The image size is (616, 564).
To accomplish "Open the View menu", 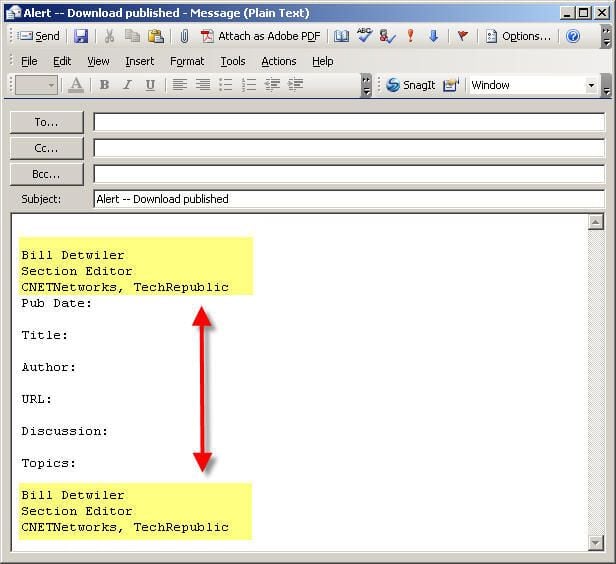I will coord(98,61).
